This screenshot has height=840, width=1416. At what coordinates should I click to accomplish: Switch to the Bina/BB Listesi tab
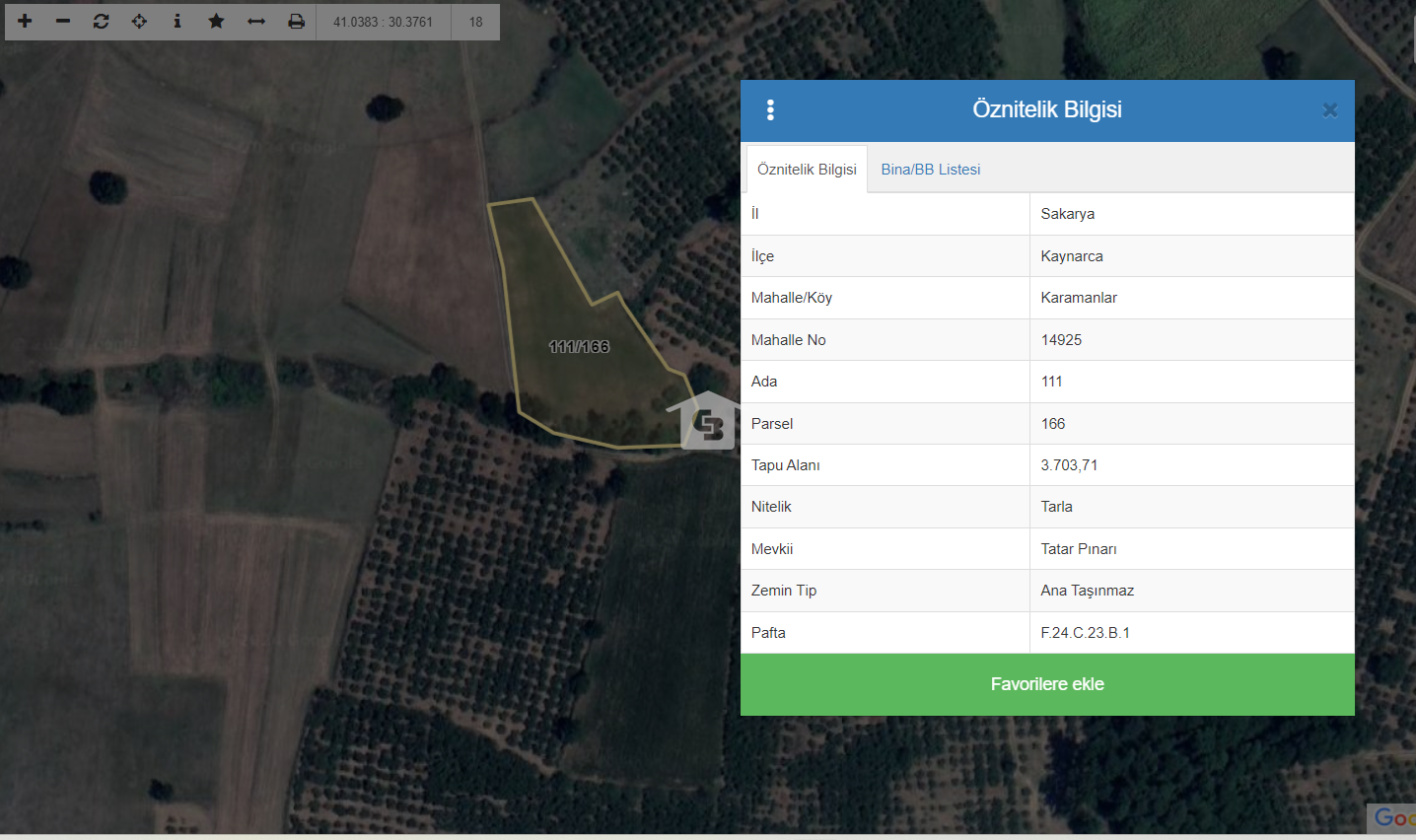[930, 170]
